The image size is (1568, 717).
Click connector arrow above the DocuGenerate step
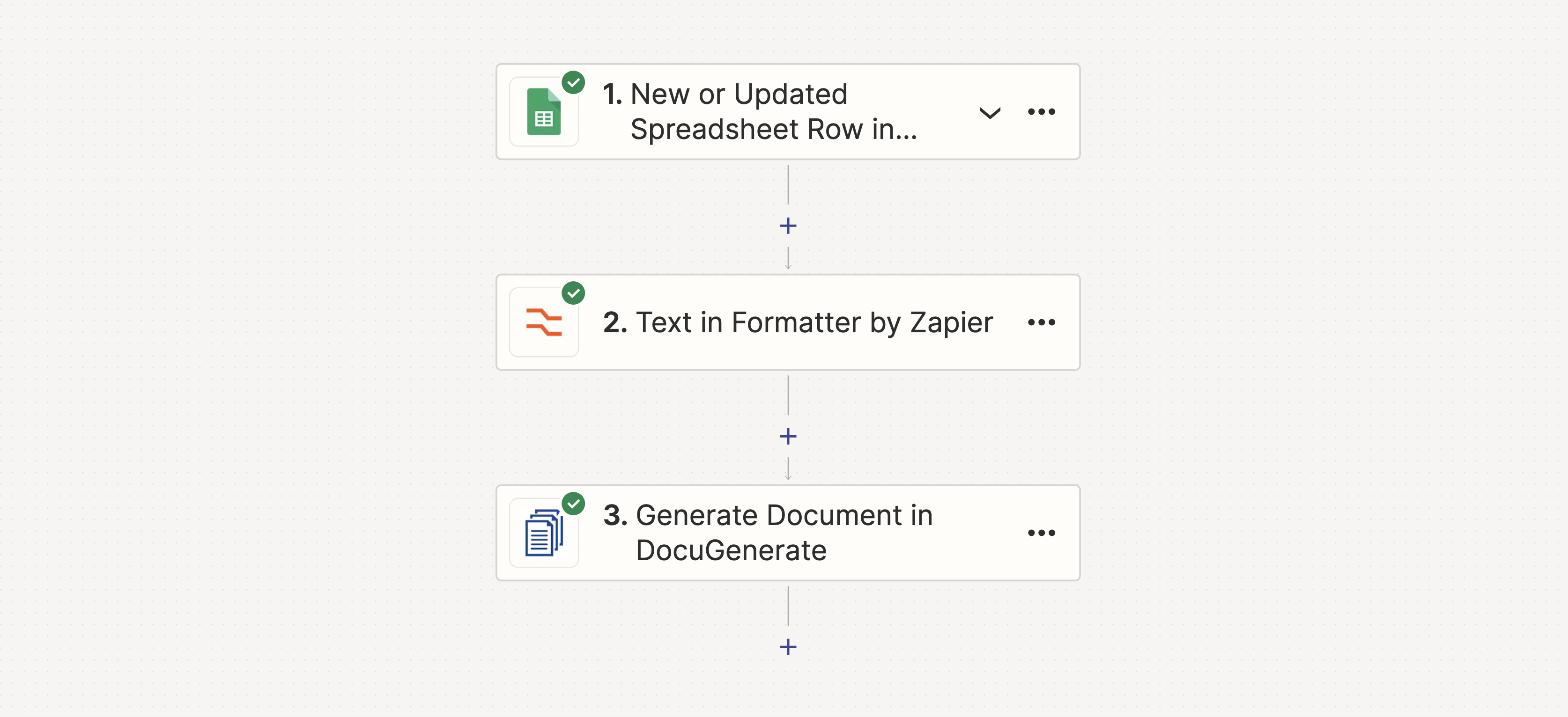pyautogui.click(x=788, y=468)
